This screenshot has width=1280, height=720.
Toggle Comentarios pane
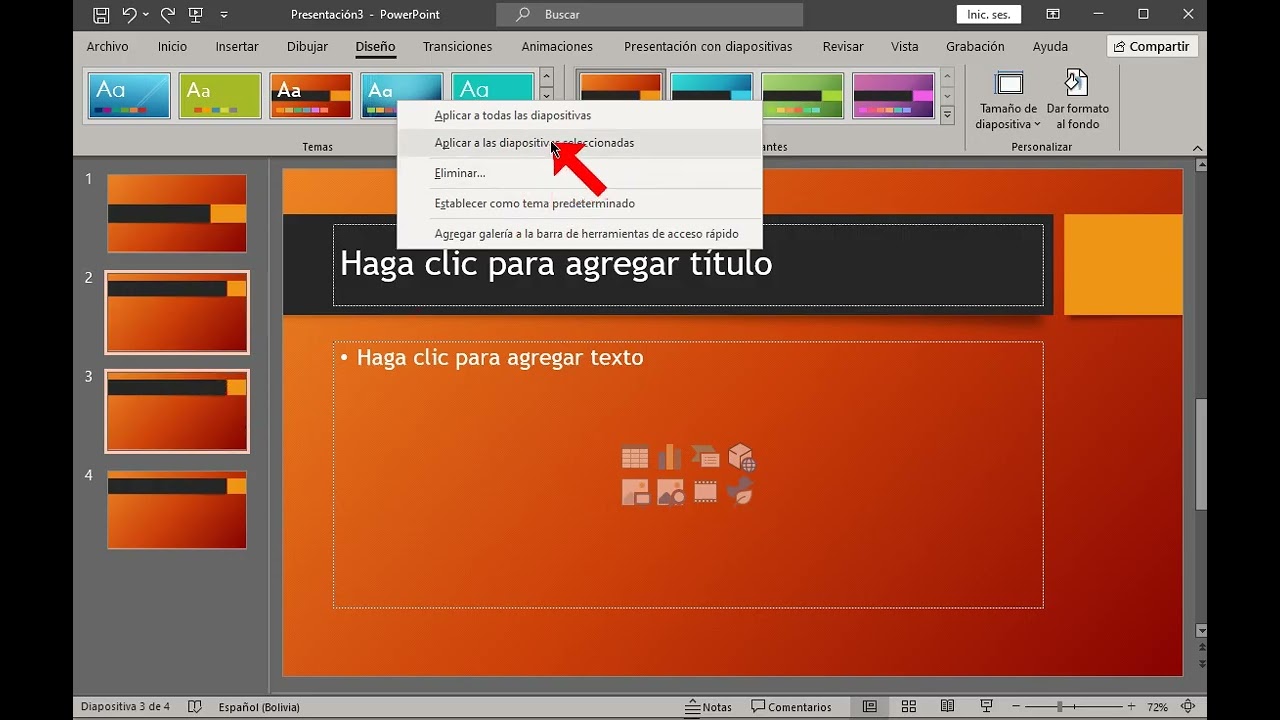click(792, 707)
